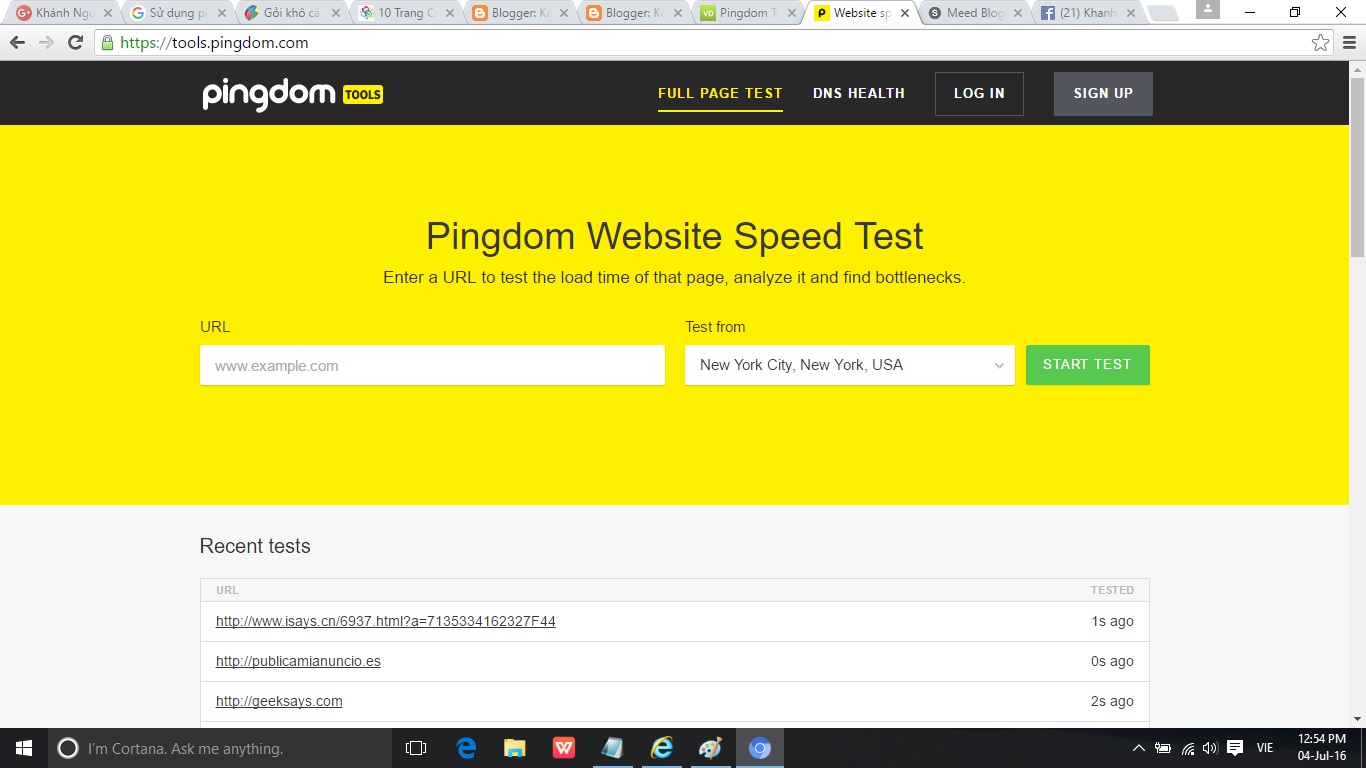1366x768 pixels.
Task: Click the browser forward arrow
Action: coord(46,43)
